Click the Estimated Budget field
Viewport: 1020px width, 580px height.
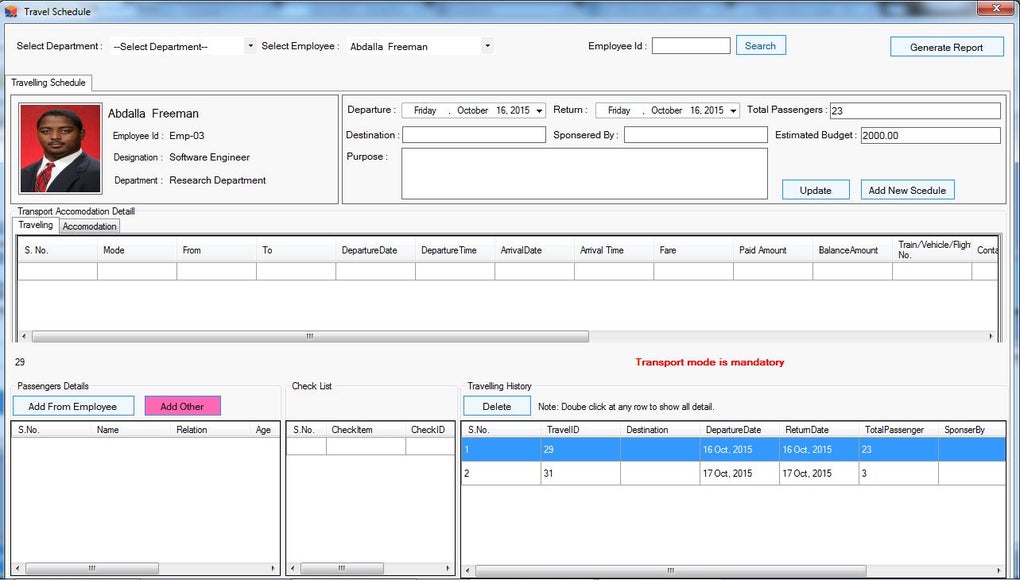930,135
